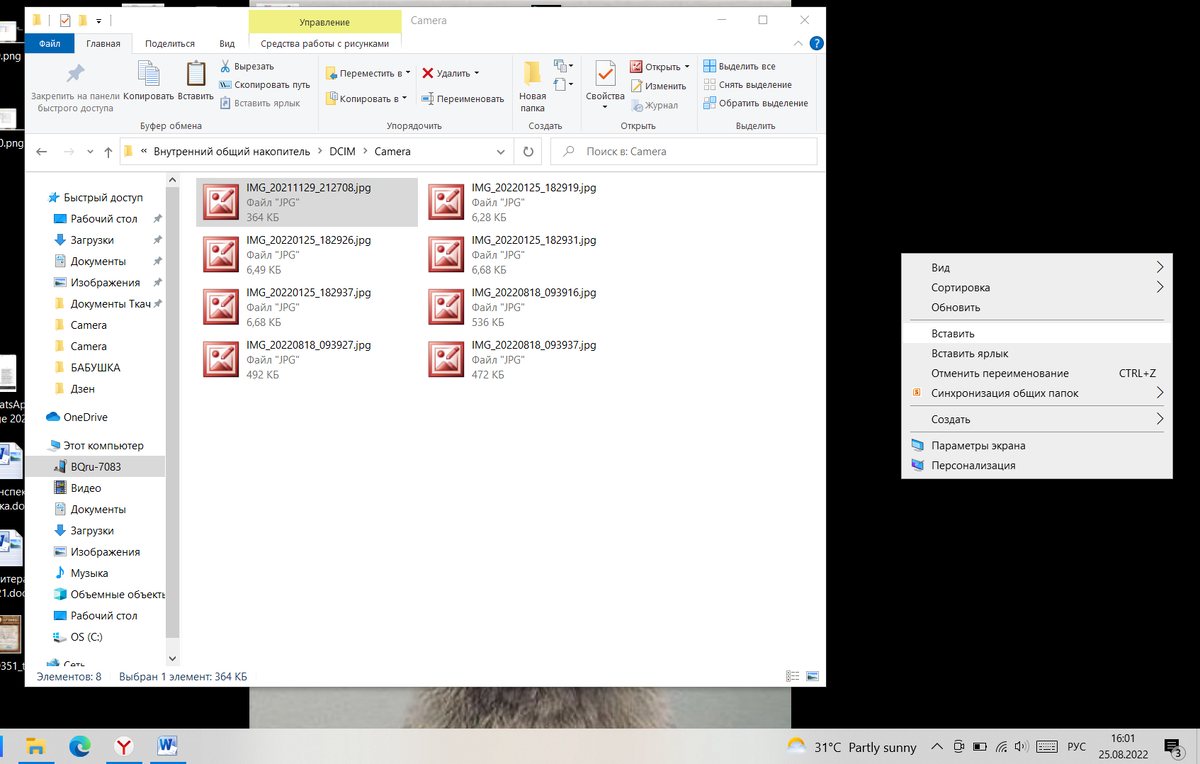Collapse the ribbon with the chevron
This screenshot has width=1200, height=764.
pos(797,44)
